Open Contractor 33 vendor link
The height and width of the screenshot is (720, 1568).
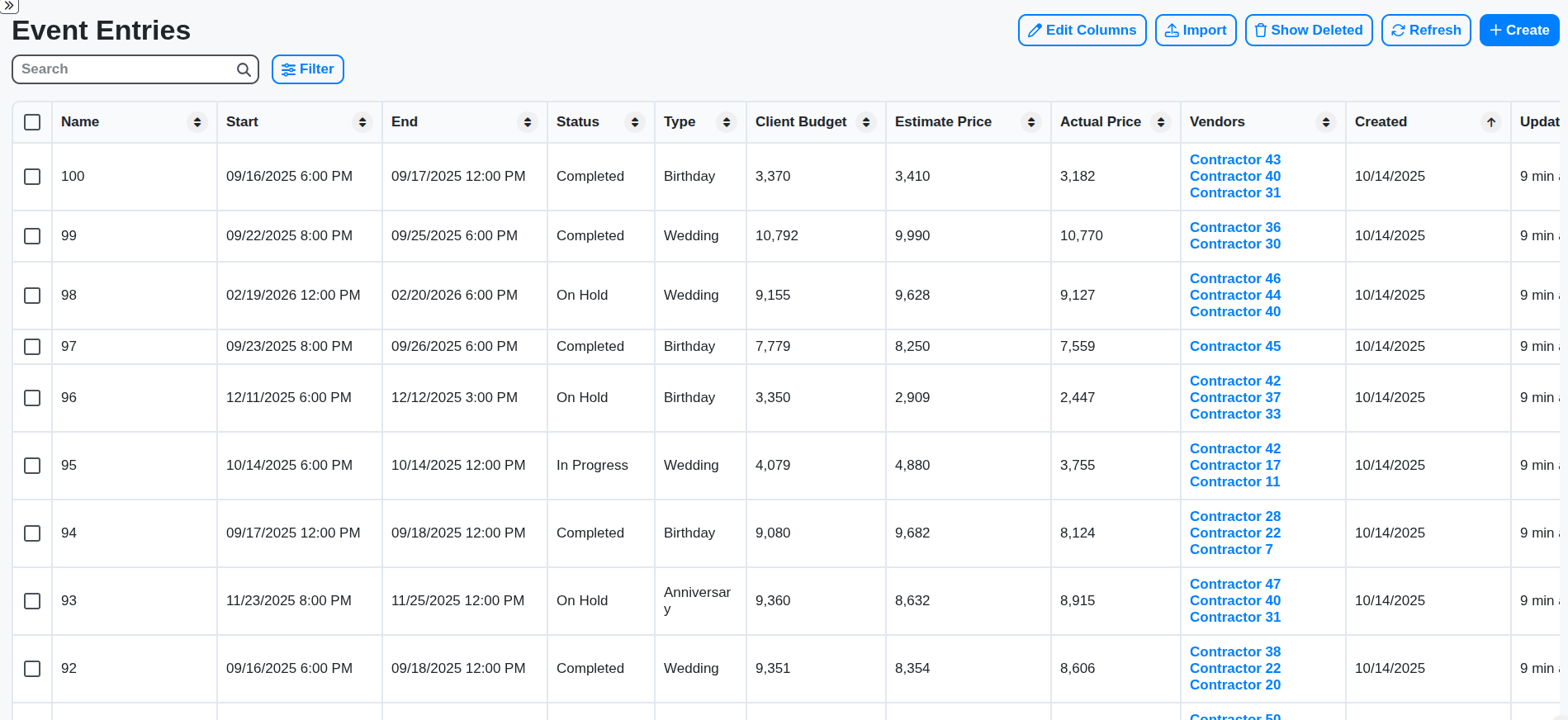(x=1234, y=414)
